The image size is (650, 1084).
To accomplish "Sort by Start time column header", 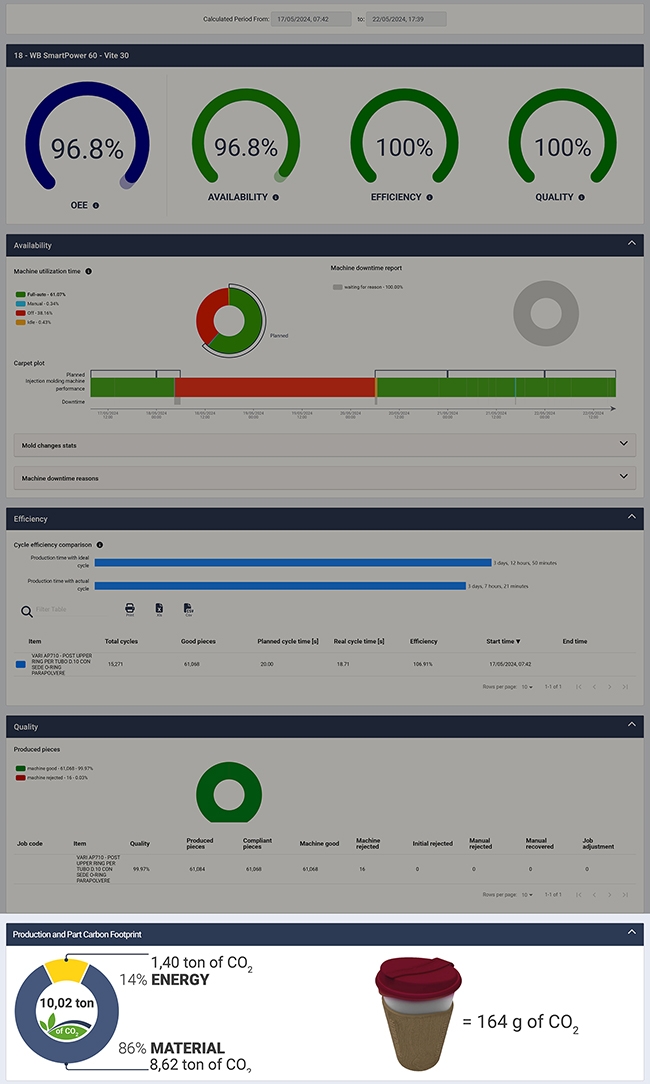I will (x=503, y=641).
